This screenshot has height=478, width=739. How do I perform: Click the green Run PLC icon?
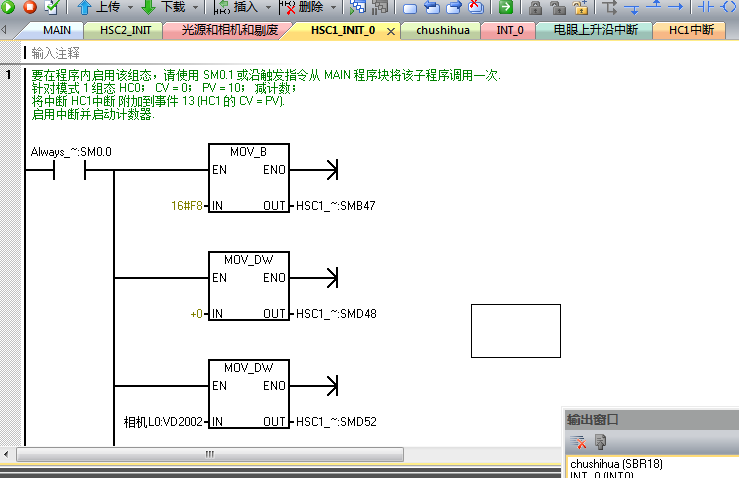point(9,7)
